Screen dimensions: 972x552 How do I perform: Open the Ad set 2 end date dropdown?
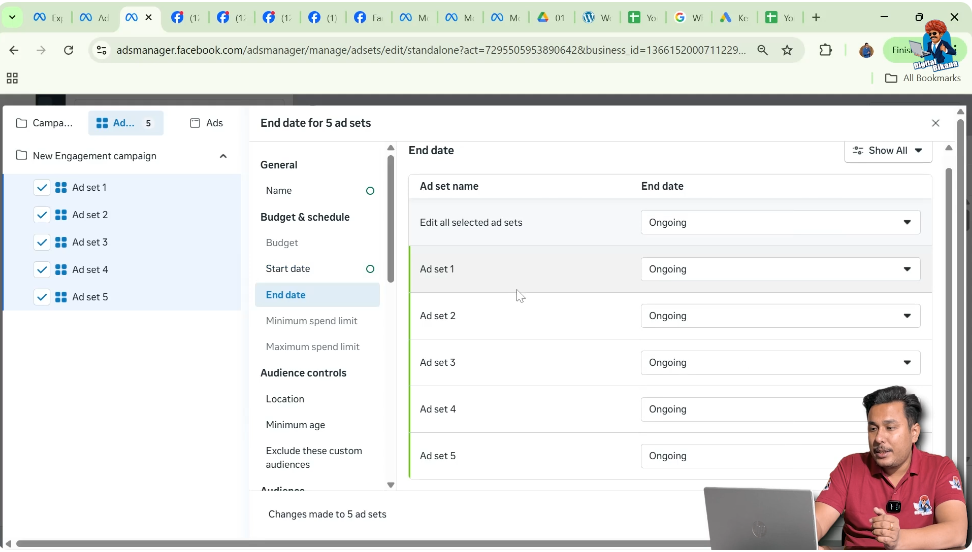coord(780,316)
